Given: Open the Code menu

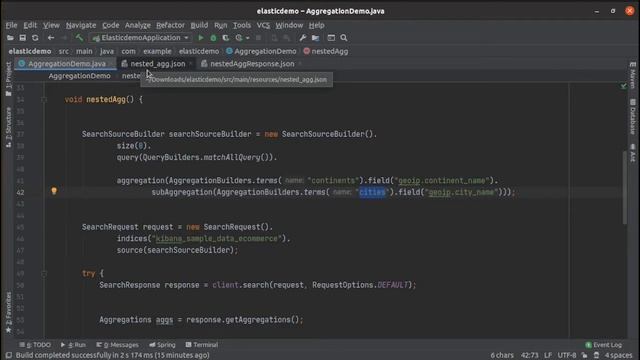Looking at the screenshot, I should click(111, 25).
